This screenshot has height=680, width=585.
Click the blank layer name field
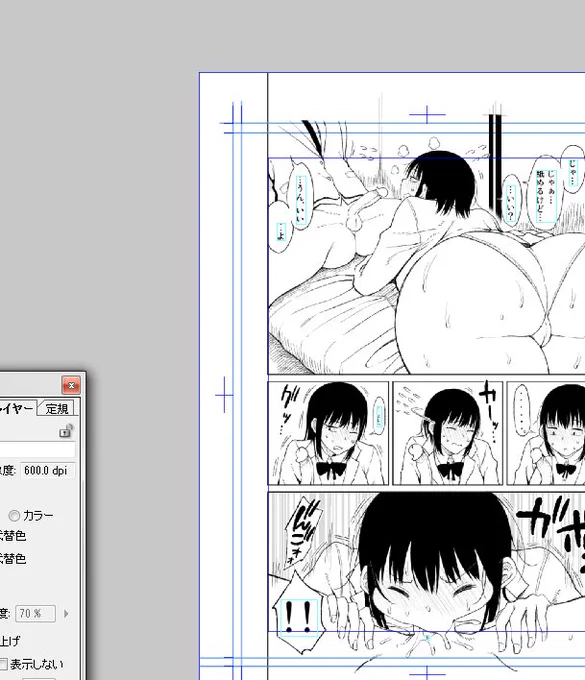(37, 449)
